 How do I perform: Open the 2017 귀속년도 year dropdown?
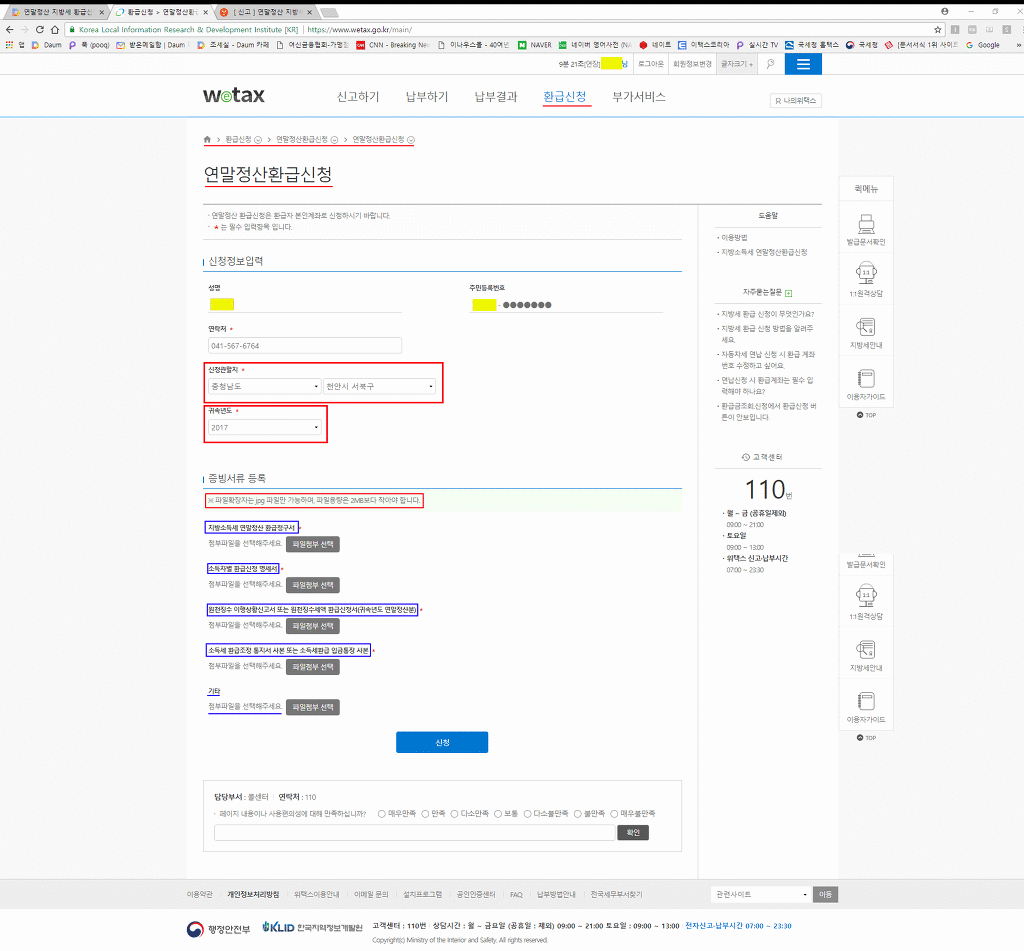point(264,427)
